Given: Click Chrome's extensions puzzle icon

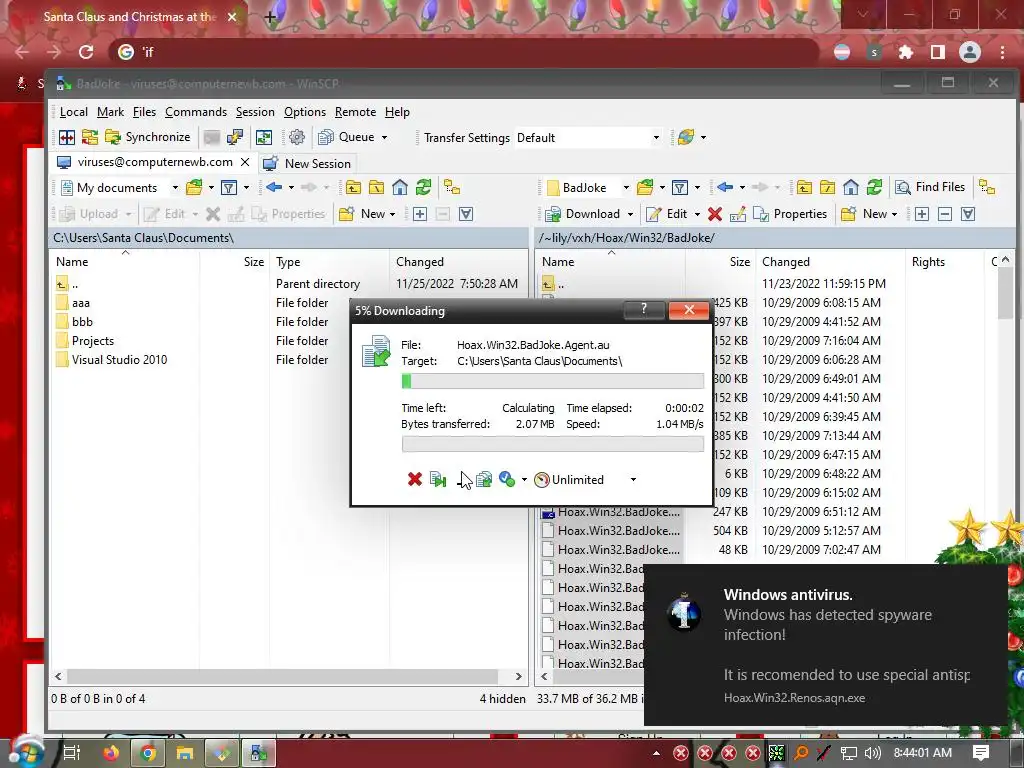Looking at the screenshot, I should (905, 52).
